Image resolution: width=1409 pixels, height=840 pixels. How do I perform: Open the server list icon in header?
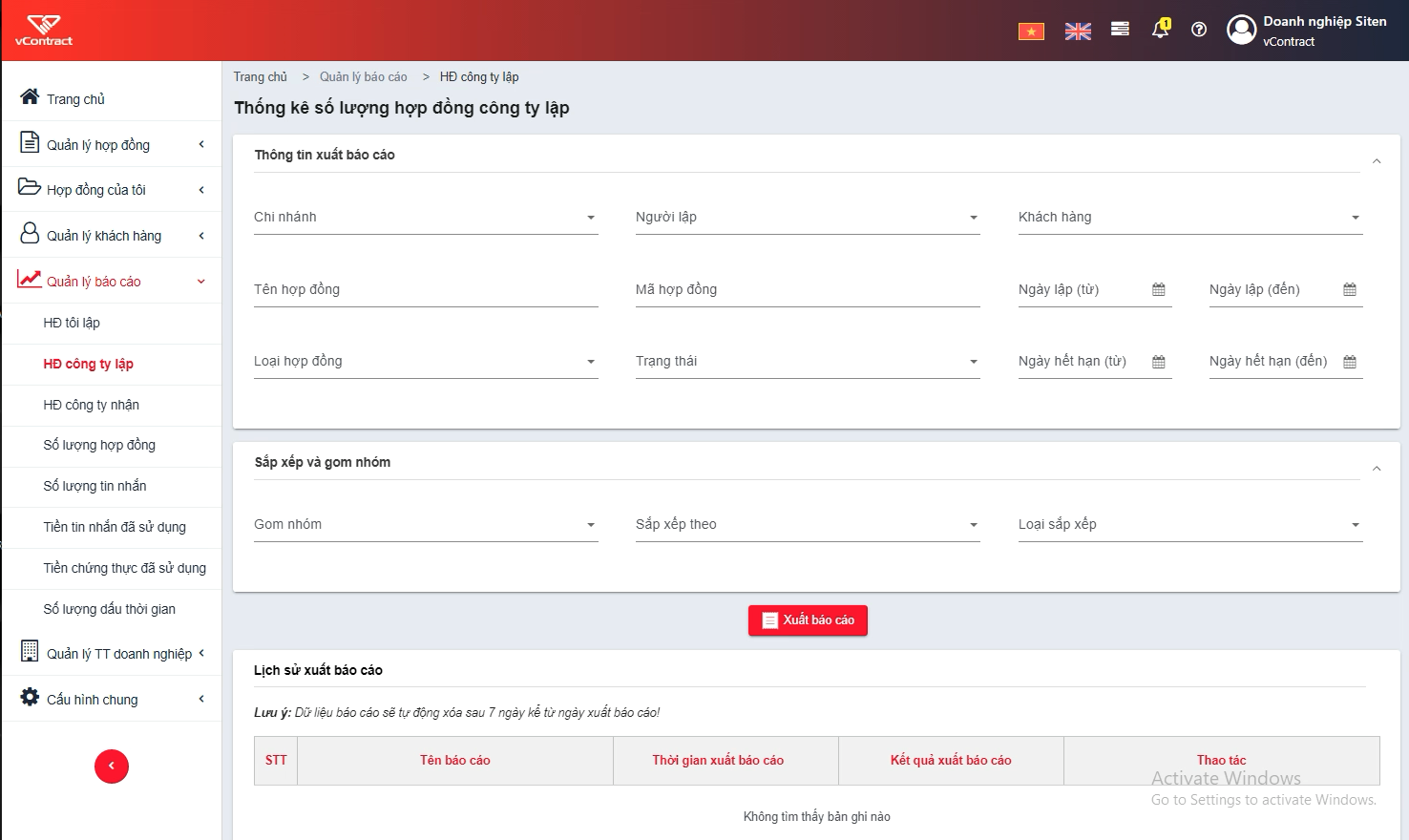coord(1120,30)
